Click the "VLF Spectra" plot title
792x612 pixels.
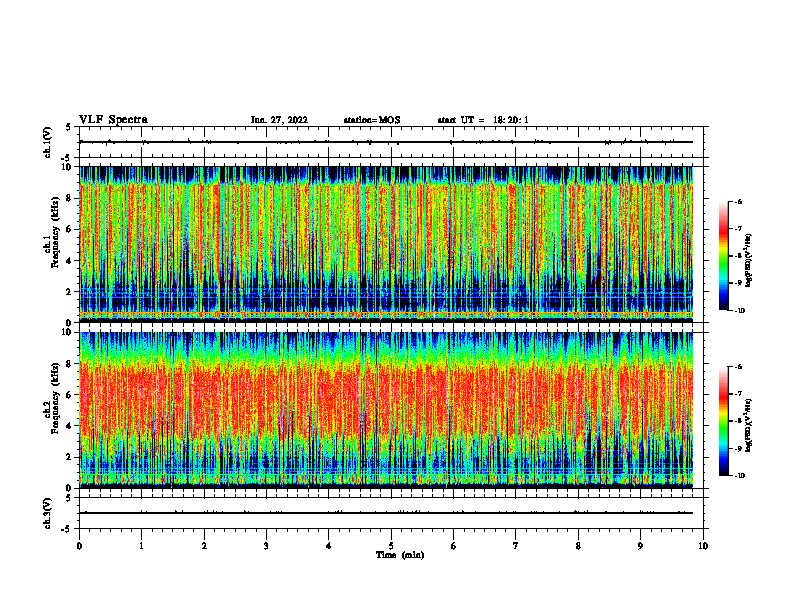(x=113, y=120)
